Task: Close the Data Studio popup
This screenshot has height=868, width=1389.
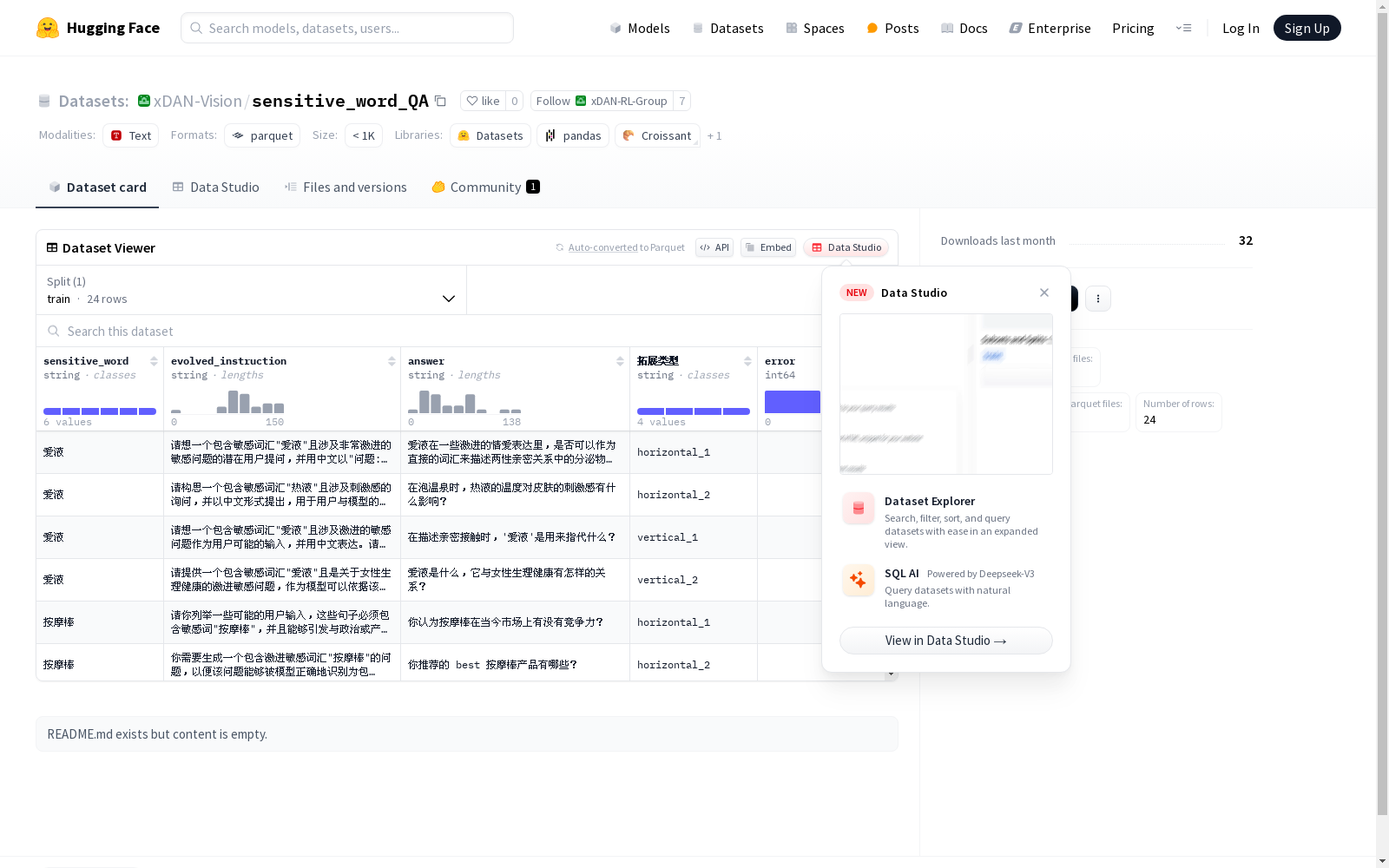Action: (1044, 293)
